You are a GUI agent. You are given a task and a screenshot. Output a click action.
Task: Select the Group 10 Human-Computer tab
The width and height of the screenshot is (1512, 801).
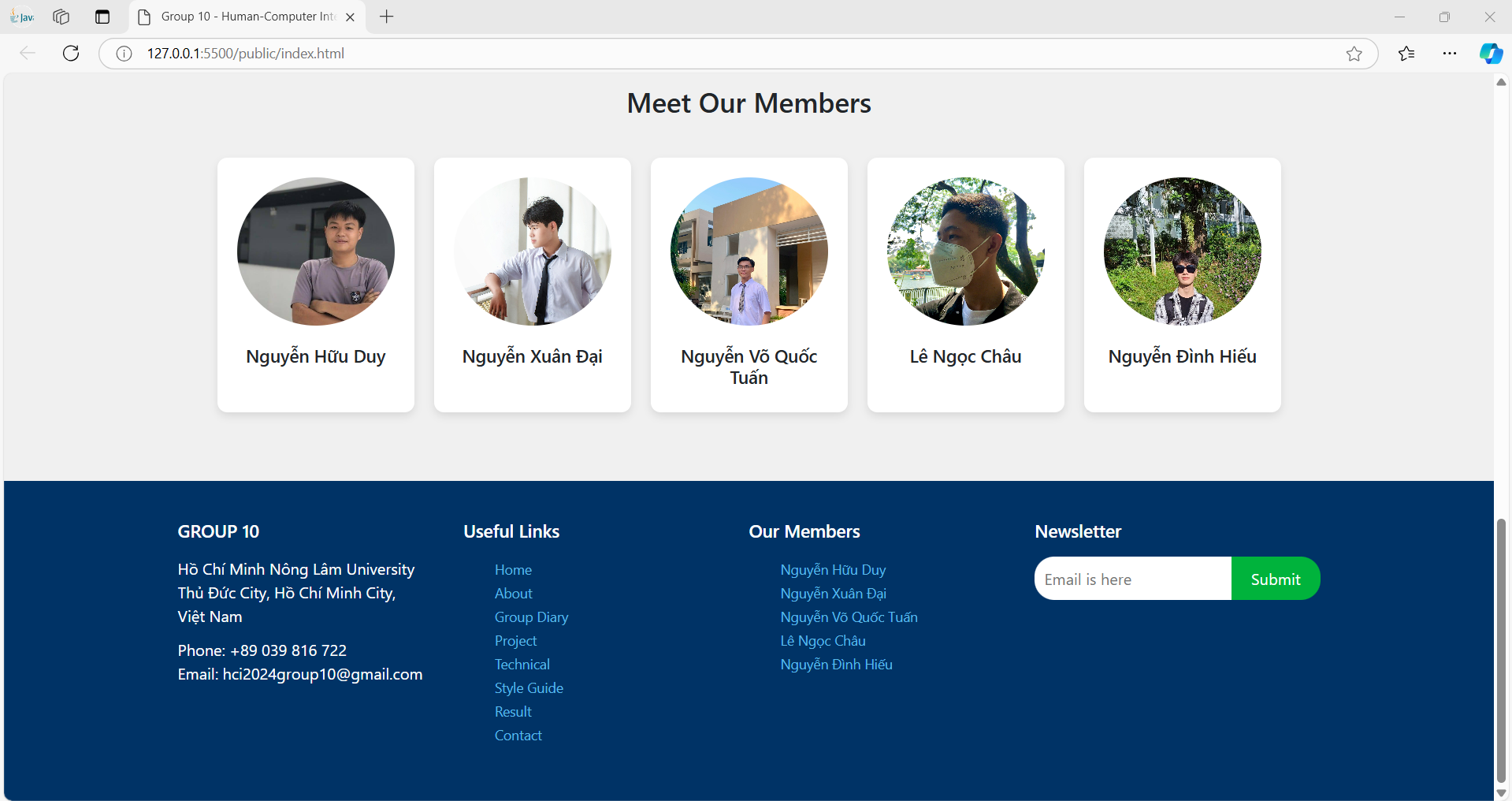click(x=247, y=17)
